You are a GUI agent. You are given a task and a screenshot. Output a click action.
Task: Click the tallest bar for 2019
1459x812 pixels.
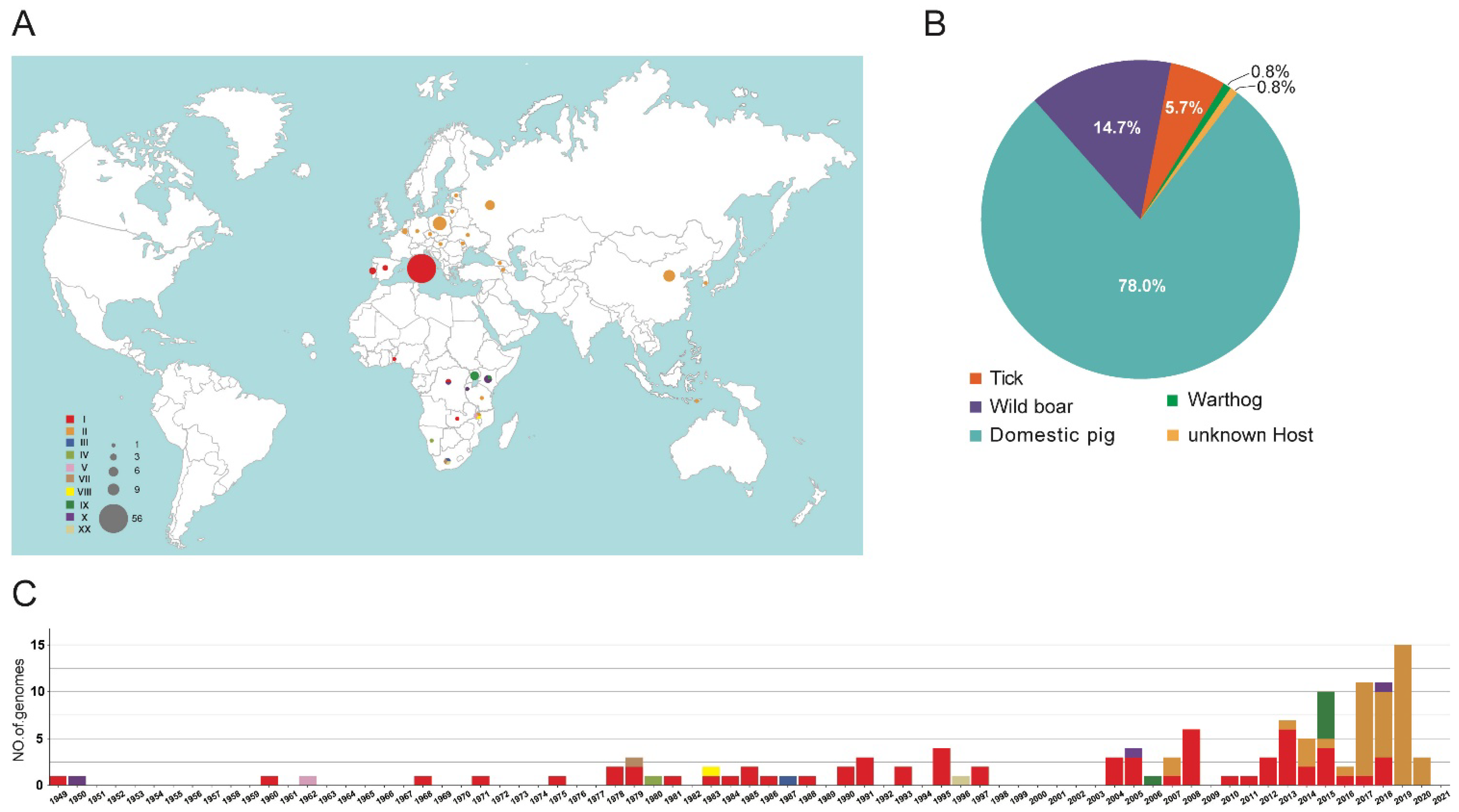(x=1402, y=715)
